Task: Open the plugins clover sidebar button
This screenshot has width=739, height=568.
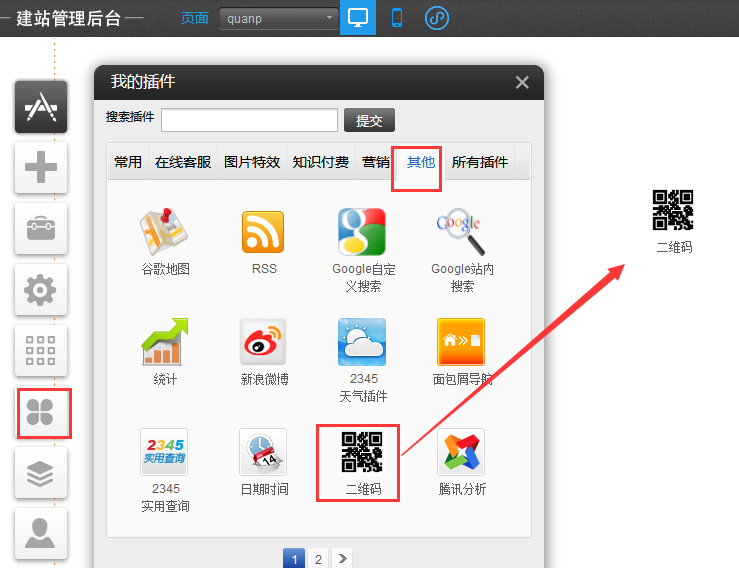Action: tap(41, 412)
